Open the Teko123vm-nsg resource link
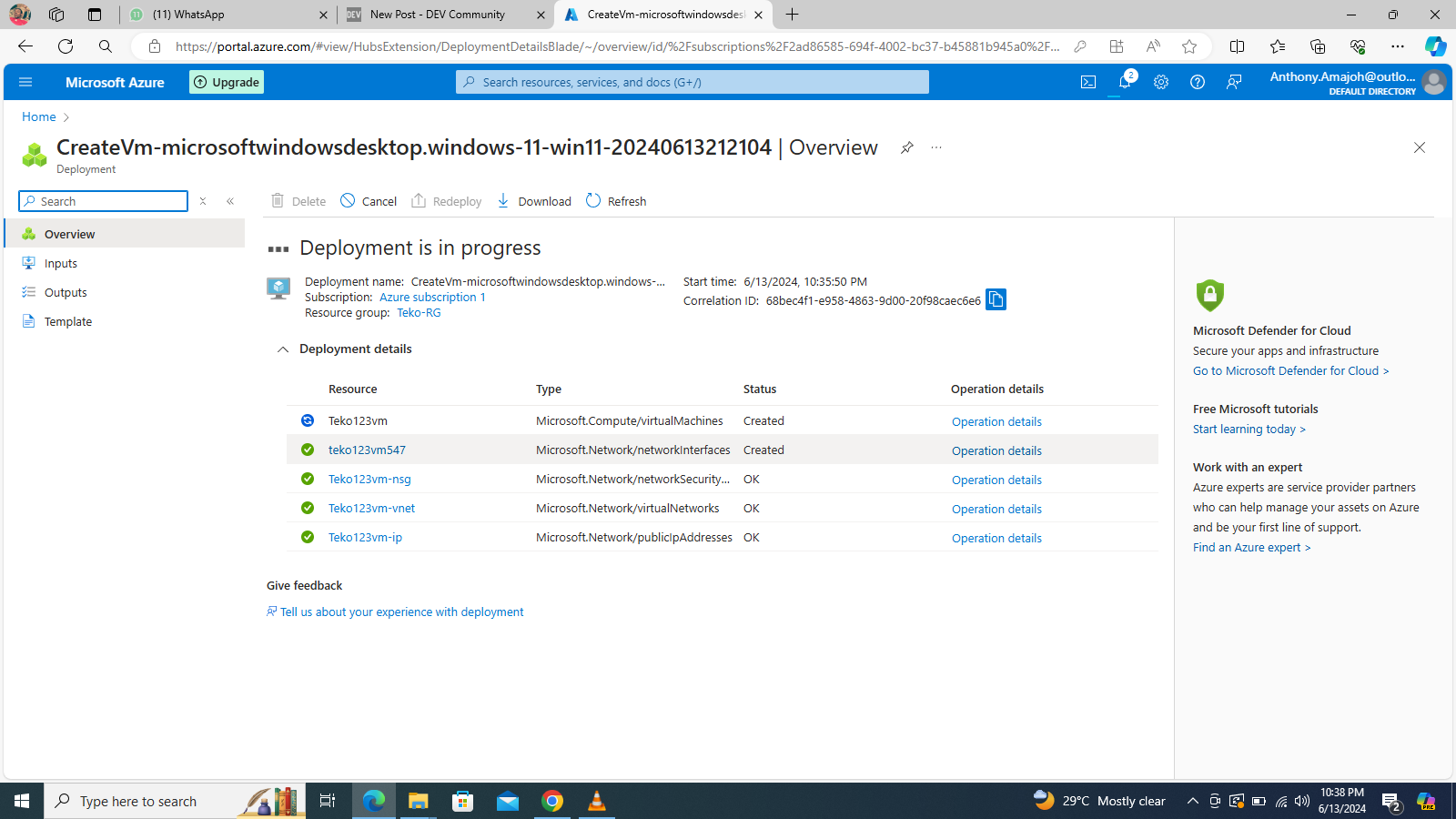Screen dimensions: 1456x819 (369, 480)
